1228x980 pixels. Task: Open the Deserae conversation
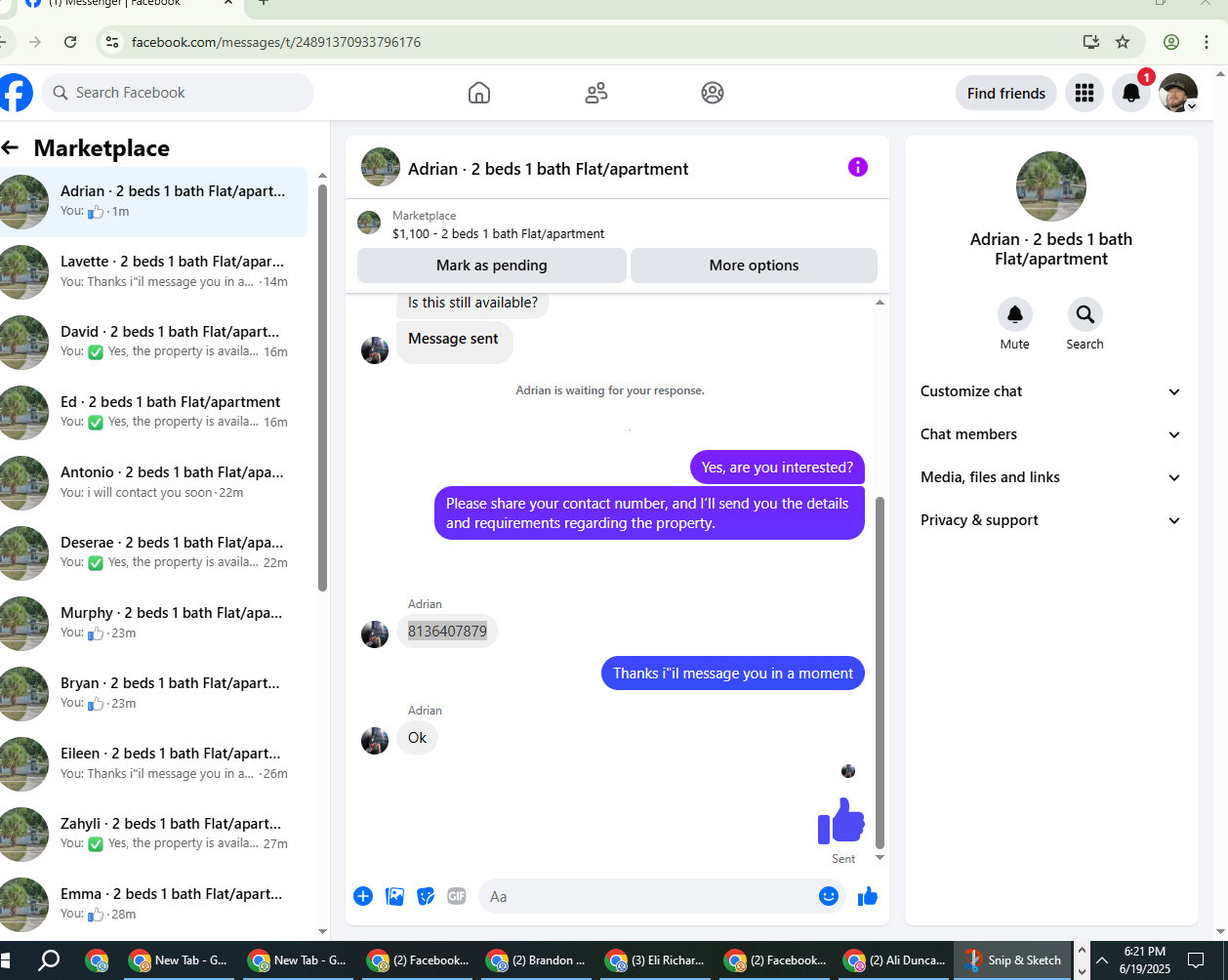154,552
